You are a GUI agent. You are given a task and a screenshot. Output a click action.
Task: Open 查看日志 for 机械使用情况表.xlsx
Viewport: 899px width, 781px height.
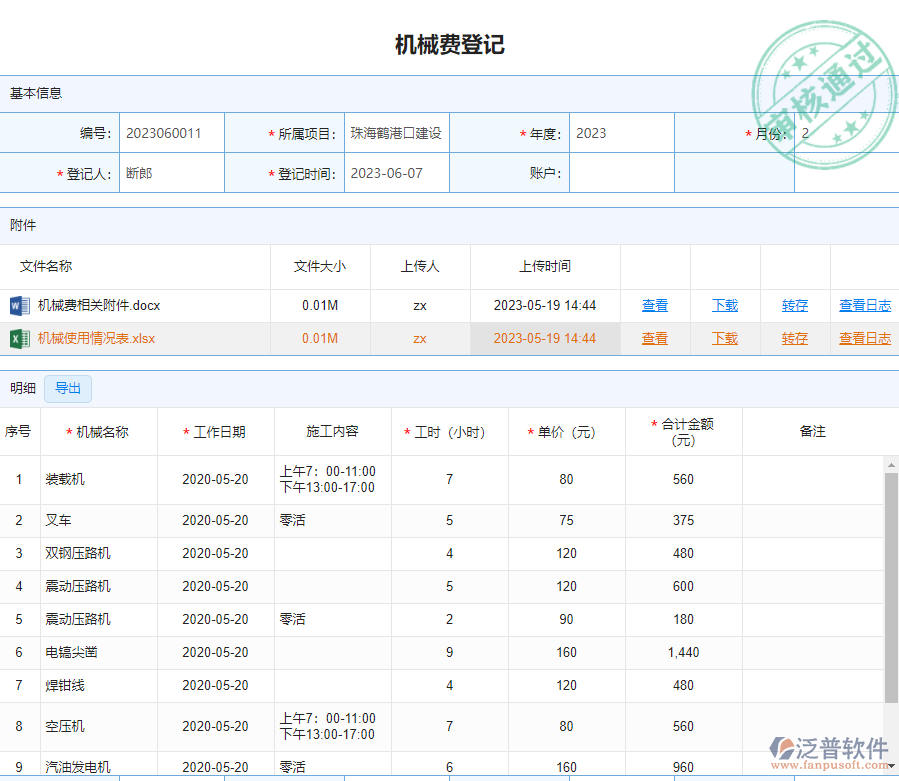coord(864,338)
